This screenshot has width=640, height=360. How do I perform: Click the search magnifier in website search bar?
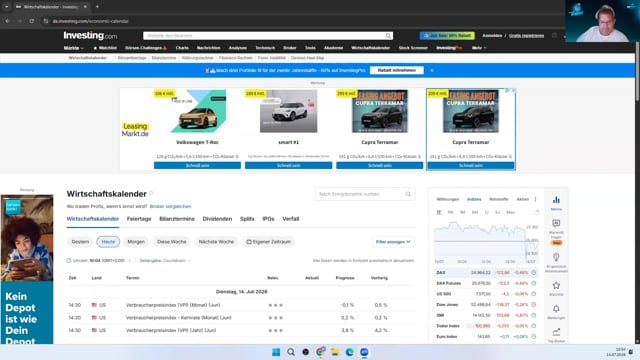click(x=388, y=36)
